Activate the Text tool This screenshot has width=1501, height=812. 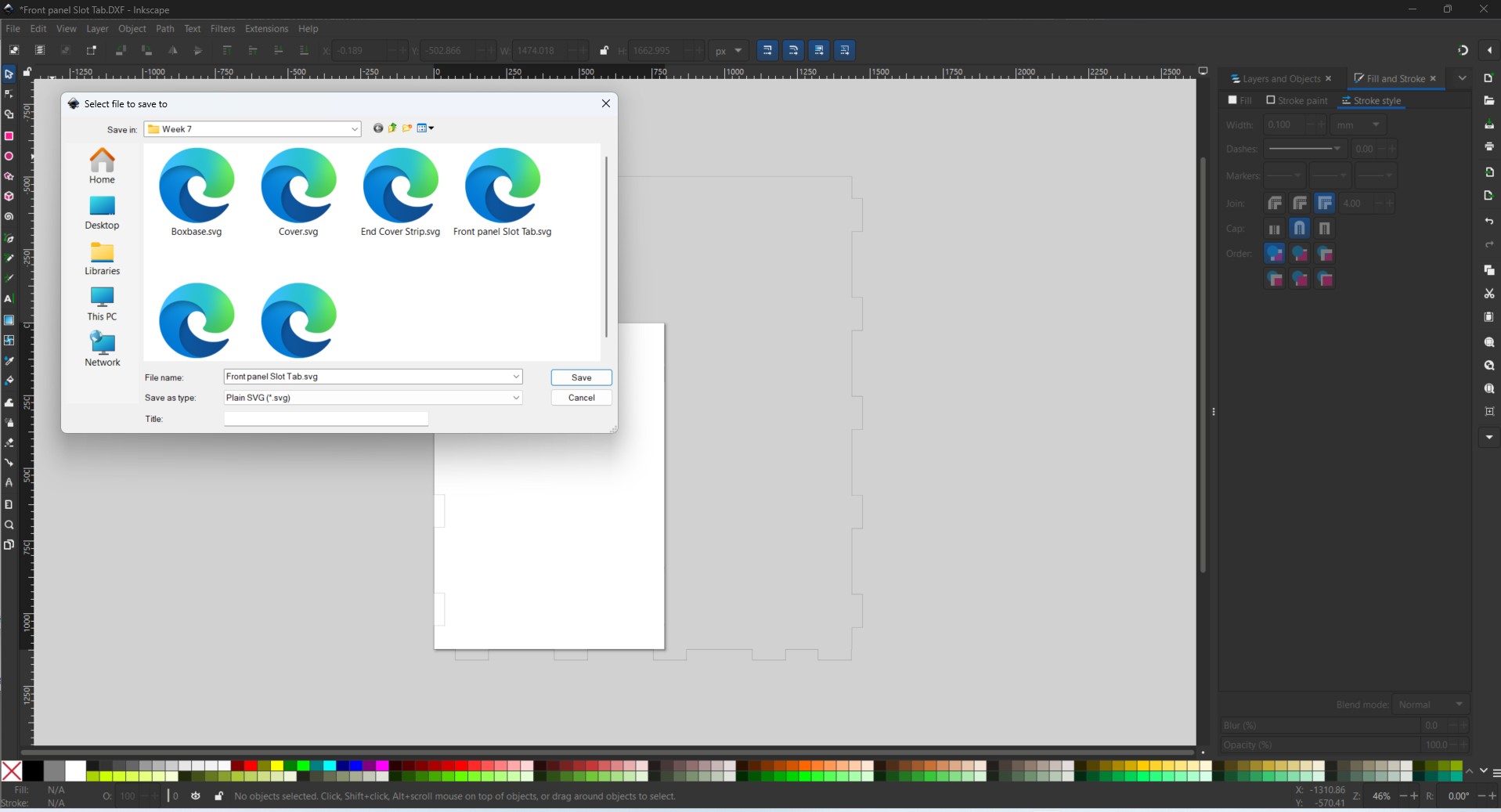coord(9,299)
